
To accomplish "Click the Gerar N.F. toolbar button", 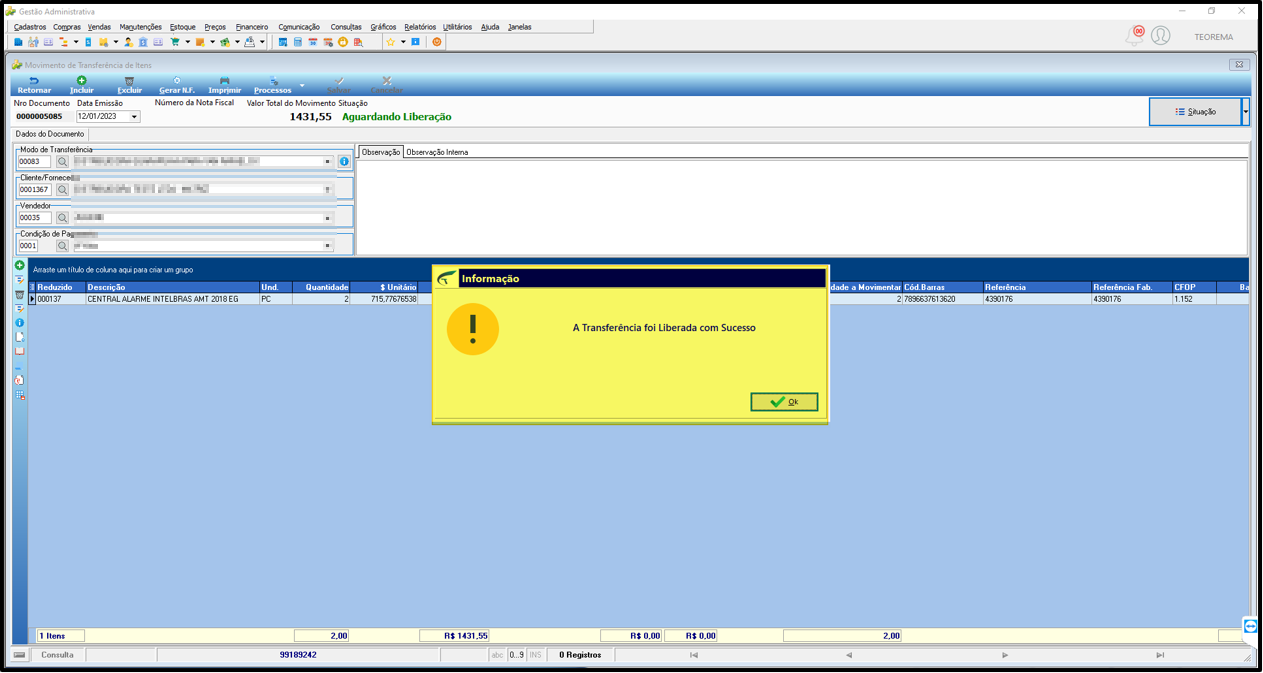I will click(x=177, y=85).
